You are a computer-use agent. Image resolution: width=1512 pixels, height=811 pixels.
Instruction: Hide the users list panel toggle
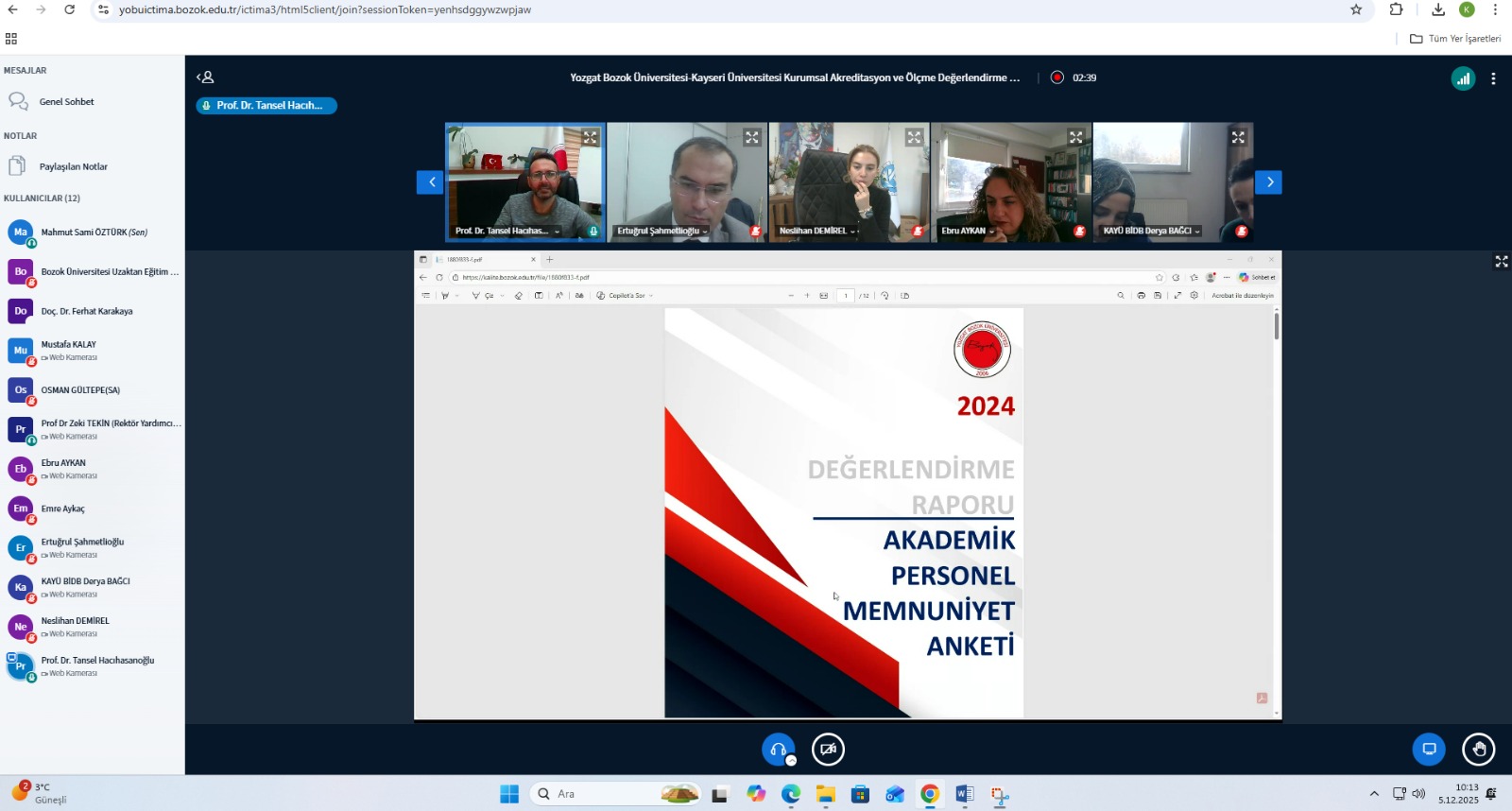click(205, 78)
